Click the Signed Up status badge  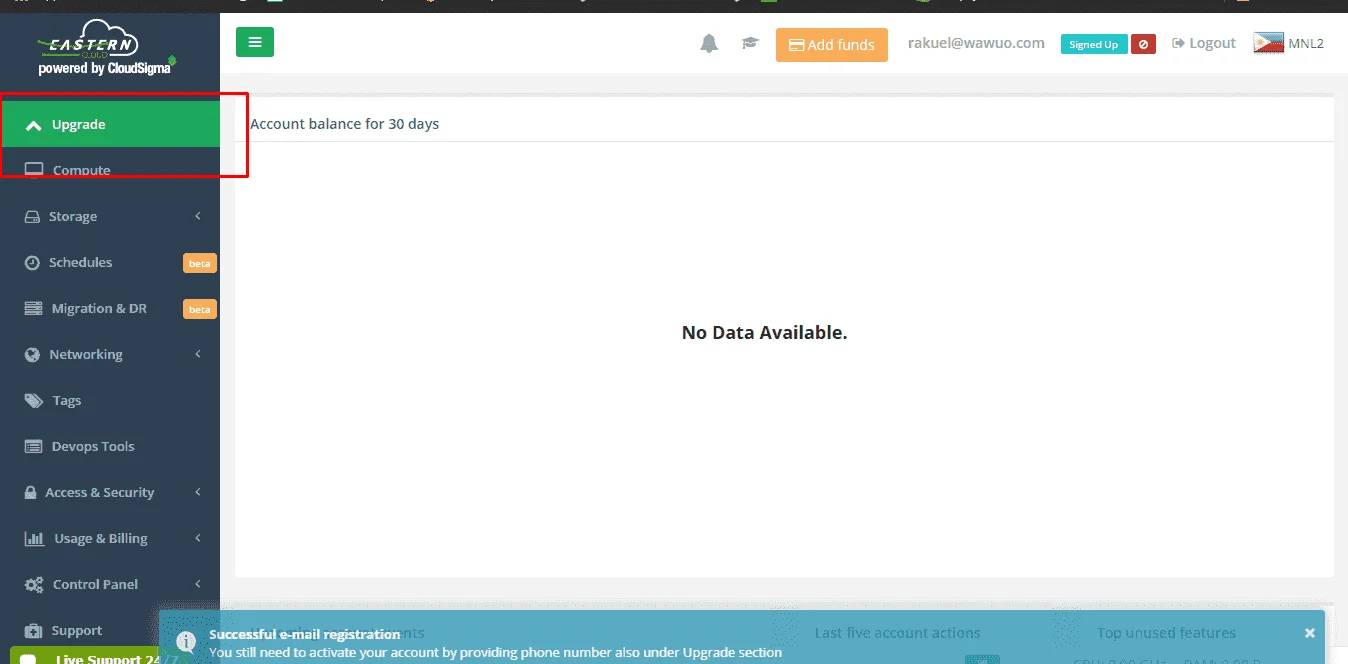pos(1094,44)
